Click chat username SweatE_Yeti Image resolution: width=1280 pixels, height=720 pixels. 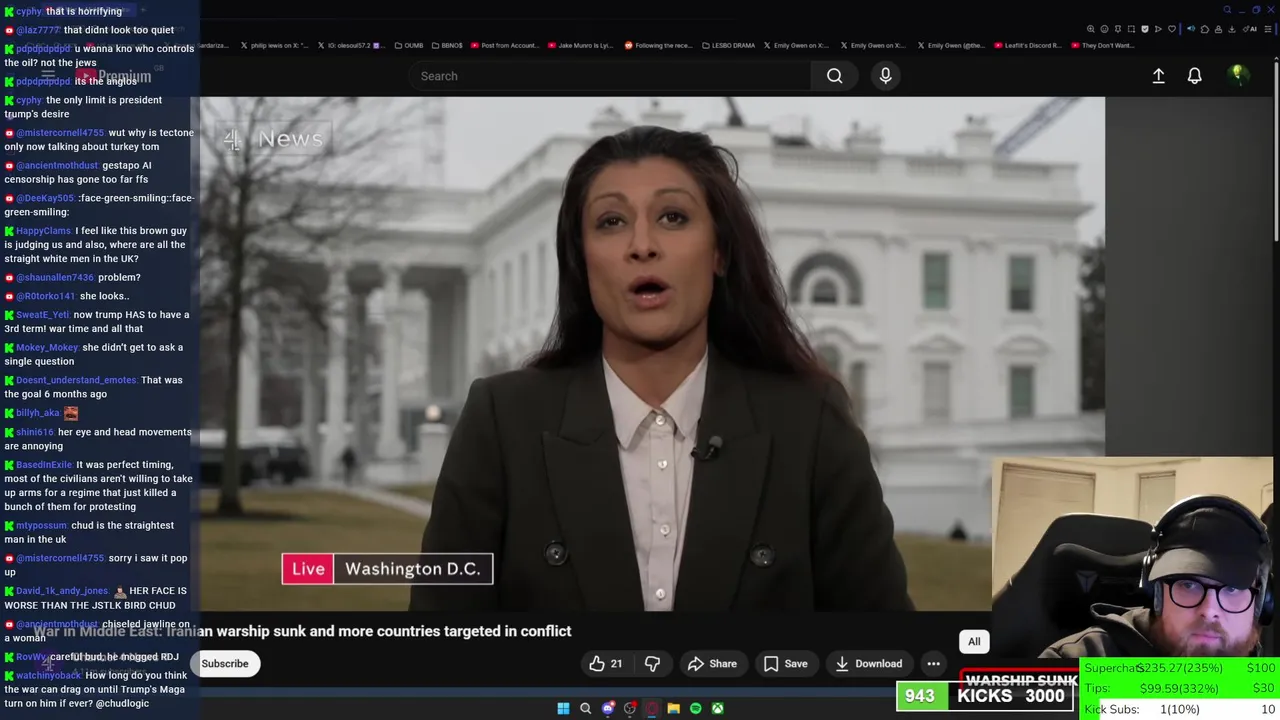coord(42,315)
